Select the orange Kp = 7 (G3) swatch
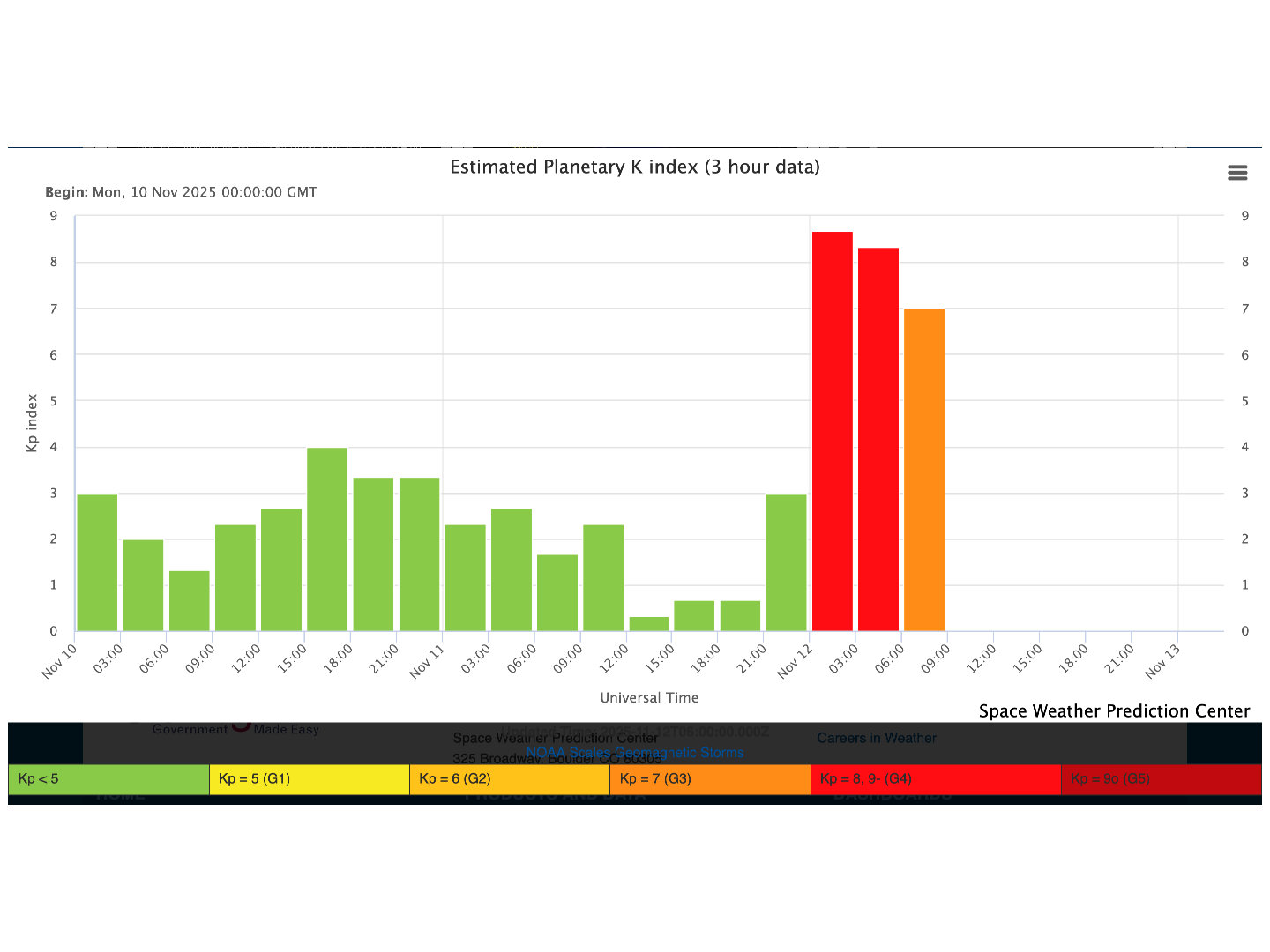The image size is (1270, 952). 709,779
